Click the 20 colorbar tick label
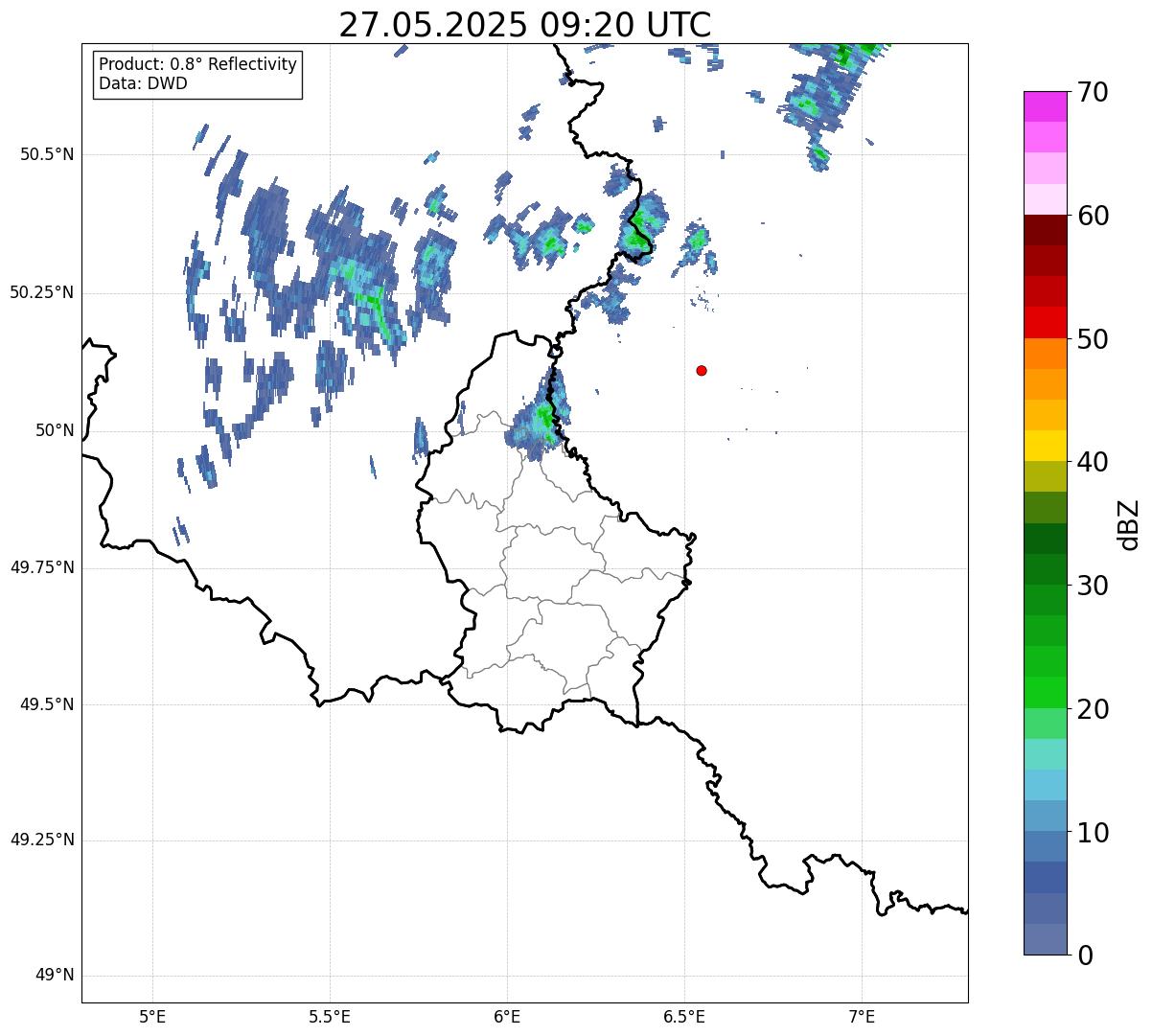 [1093, 709]
